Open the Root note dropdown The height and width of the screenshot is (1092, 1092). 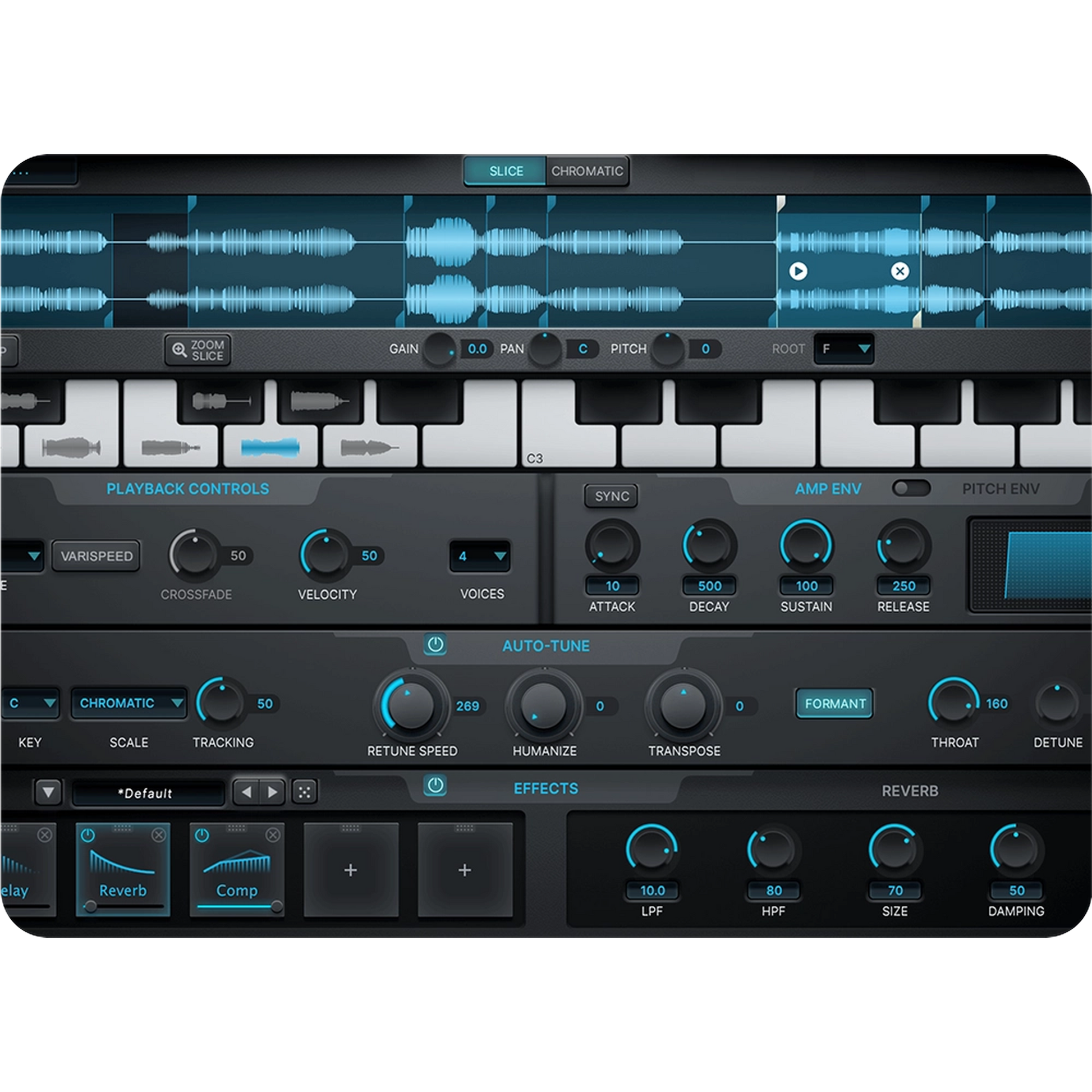(844, 348)
